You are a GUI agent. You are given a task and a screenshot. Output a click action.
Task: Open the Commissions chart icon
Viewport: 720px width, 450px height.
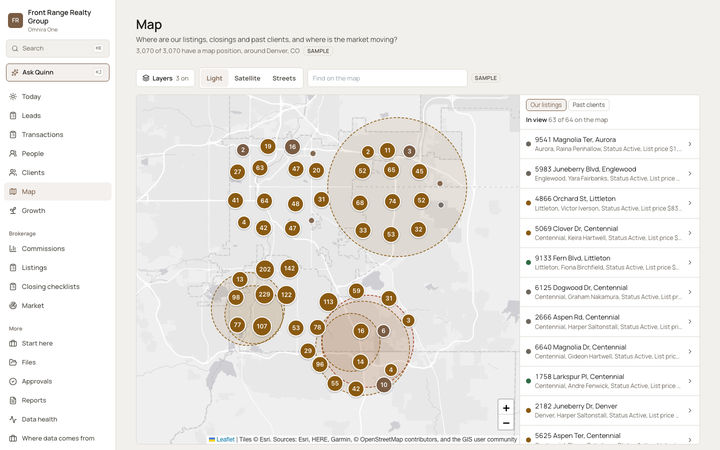[13, 248]
